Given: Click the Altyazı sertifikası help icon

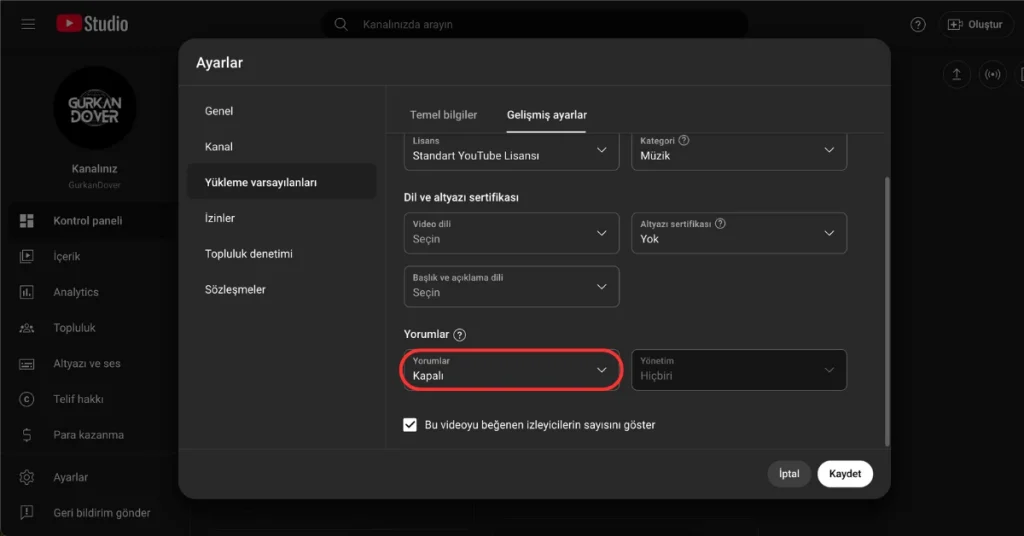Looking at the screenshot, I should pyautogui.click(x=720, y=223).
